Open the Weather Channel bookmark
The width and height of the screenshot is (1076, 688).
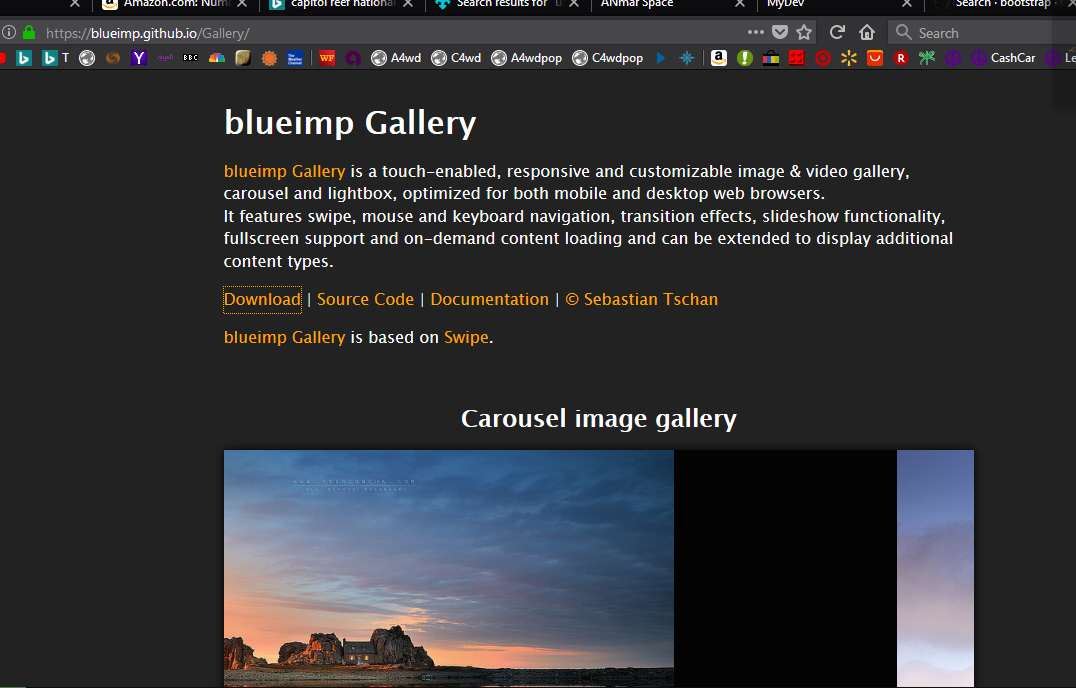click(295, 58)
